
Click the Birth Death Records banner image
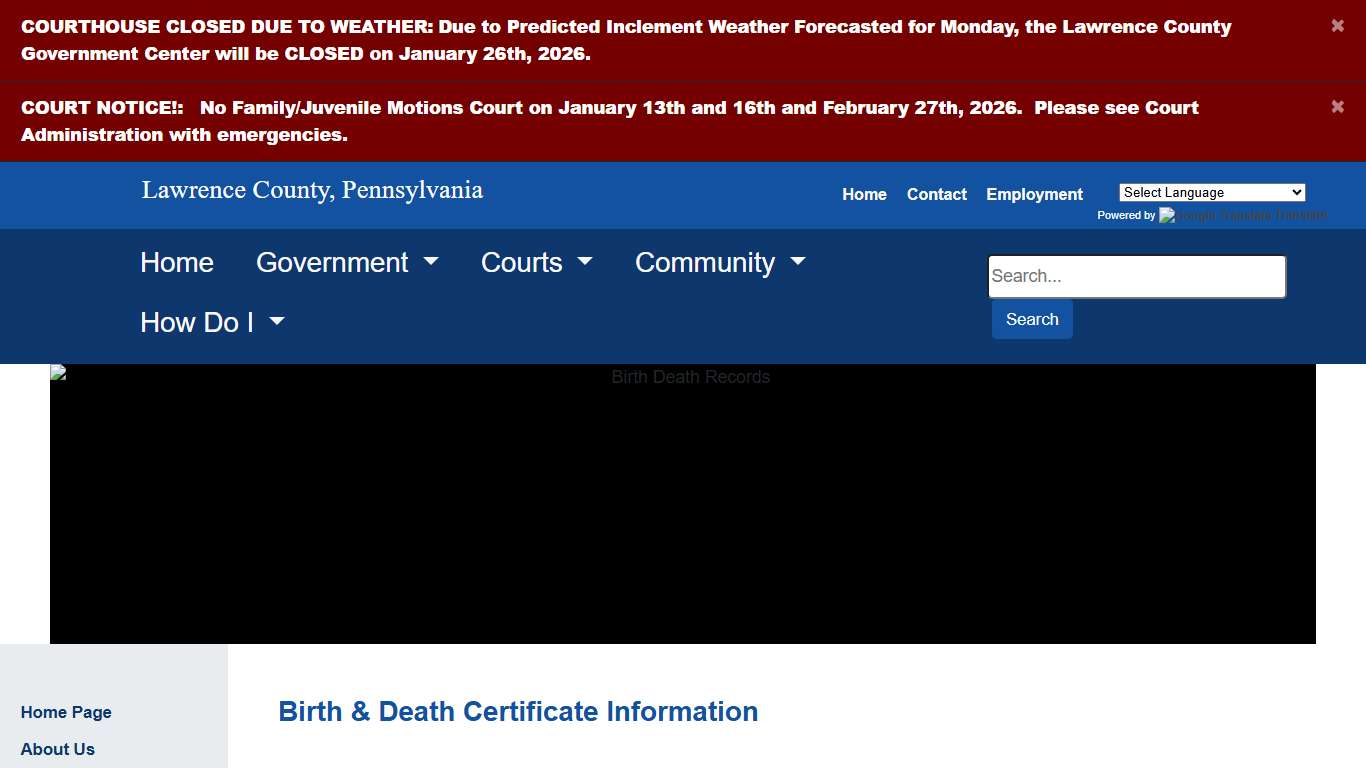683,503
